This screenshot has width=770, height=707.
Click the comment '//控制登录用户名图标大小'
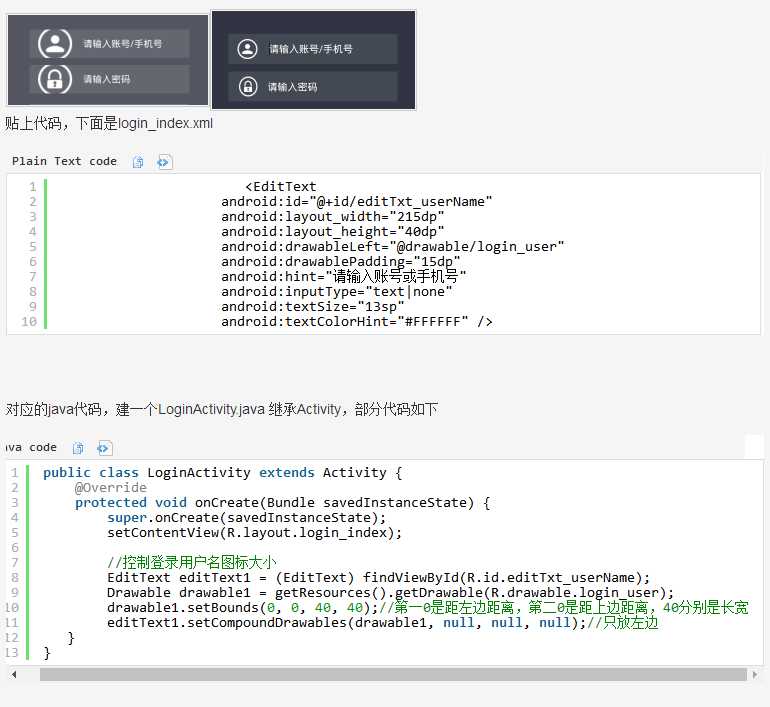(192, 562)
